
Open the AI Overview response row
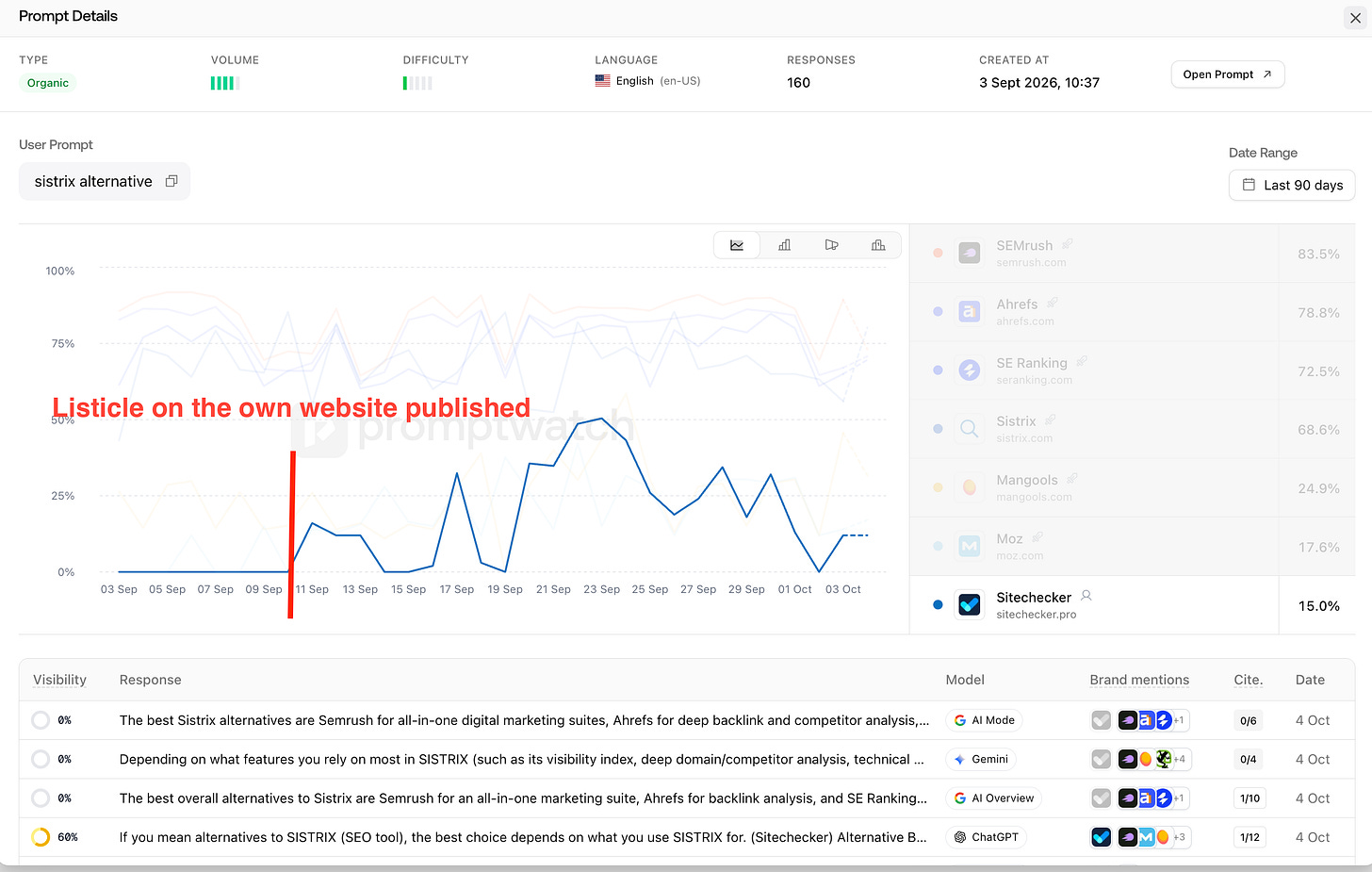click(x=687, y=798)
